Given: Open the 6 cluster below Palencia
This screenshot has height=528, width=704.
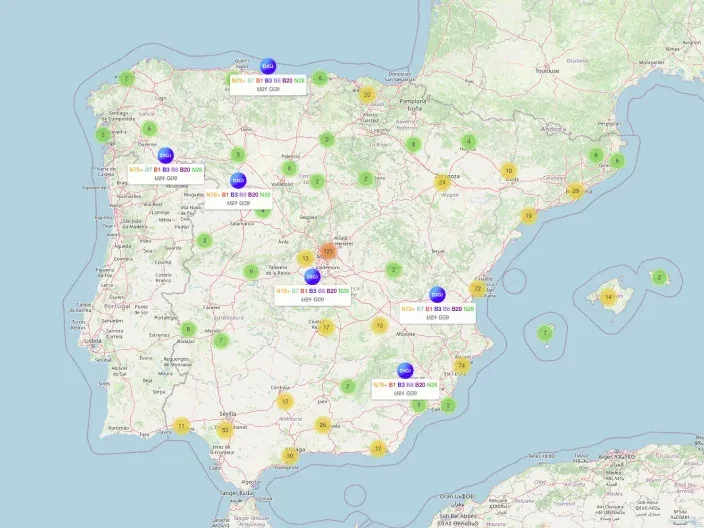Looking at the screenshot, I should click(290, 168).
